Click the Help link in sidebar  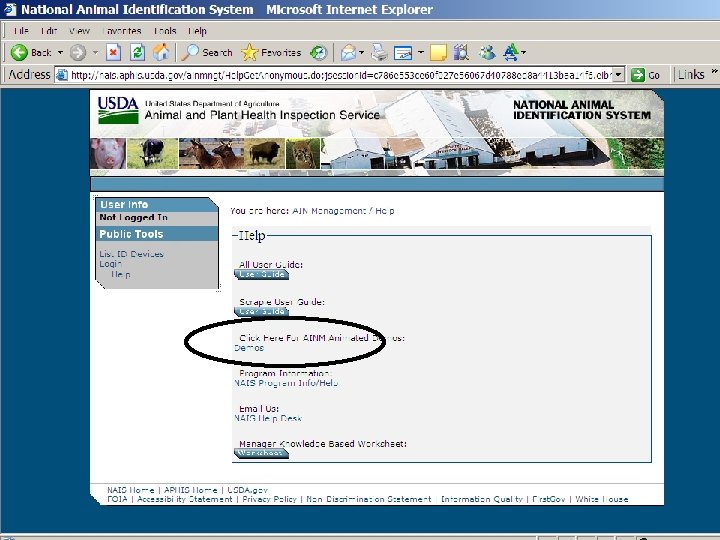click(121, 274)
